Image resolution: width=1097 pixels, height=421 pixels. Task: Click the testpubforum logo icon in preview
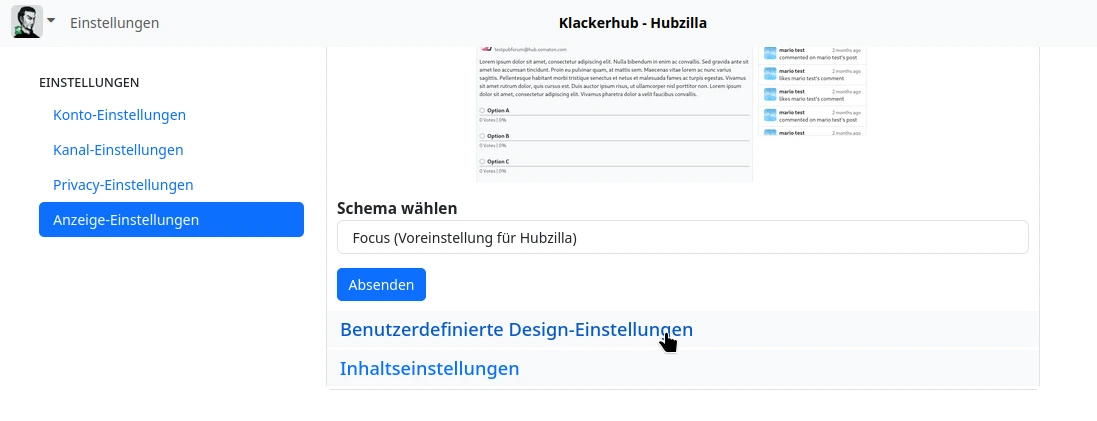[487, 48]
